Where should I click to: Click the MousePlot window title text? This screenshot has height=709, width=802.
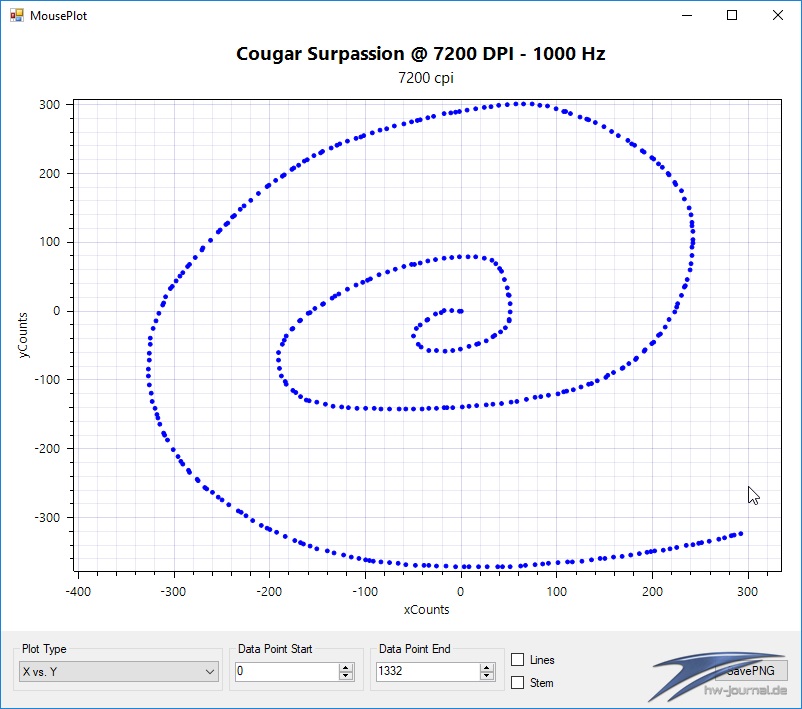[x=58, y=16]
